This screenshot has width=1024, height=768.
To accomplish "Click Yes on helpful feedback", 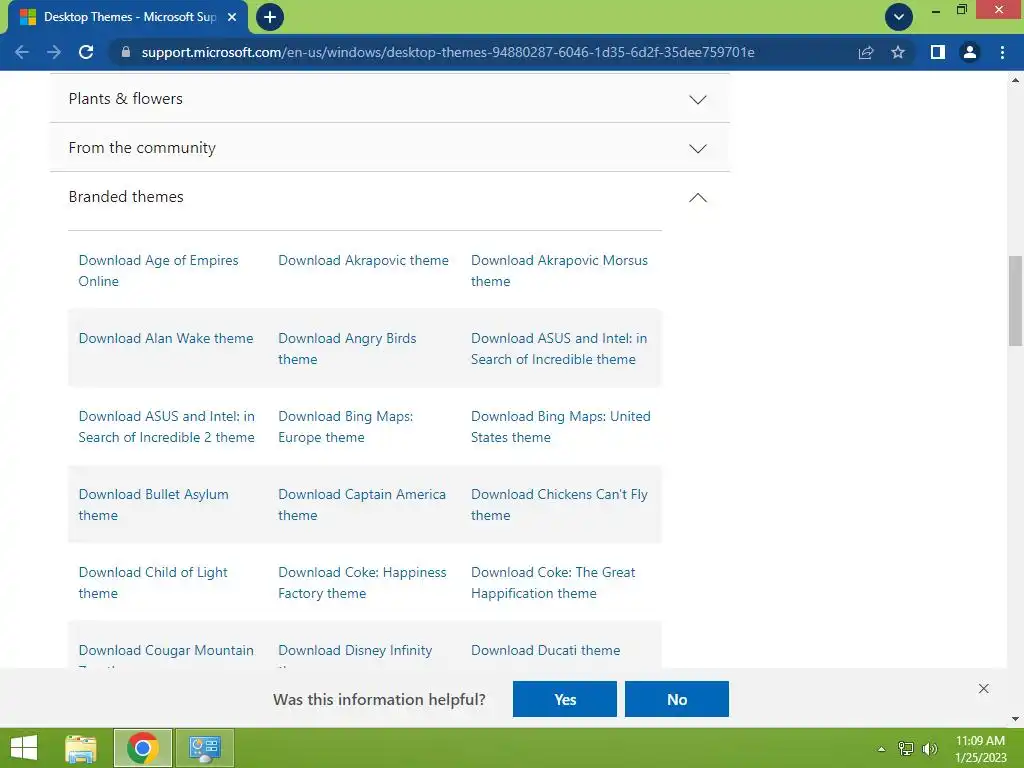I will coord(565,699).
